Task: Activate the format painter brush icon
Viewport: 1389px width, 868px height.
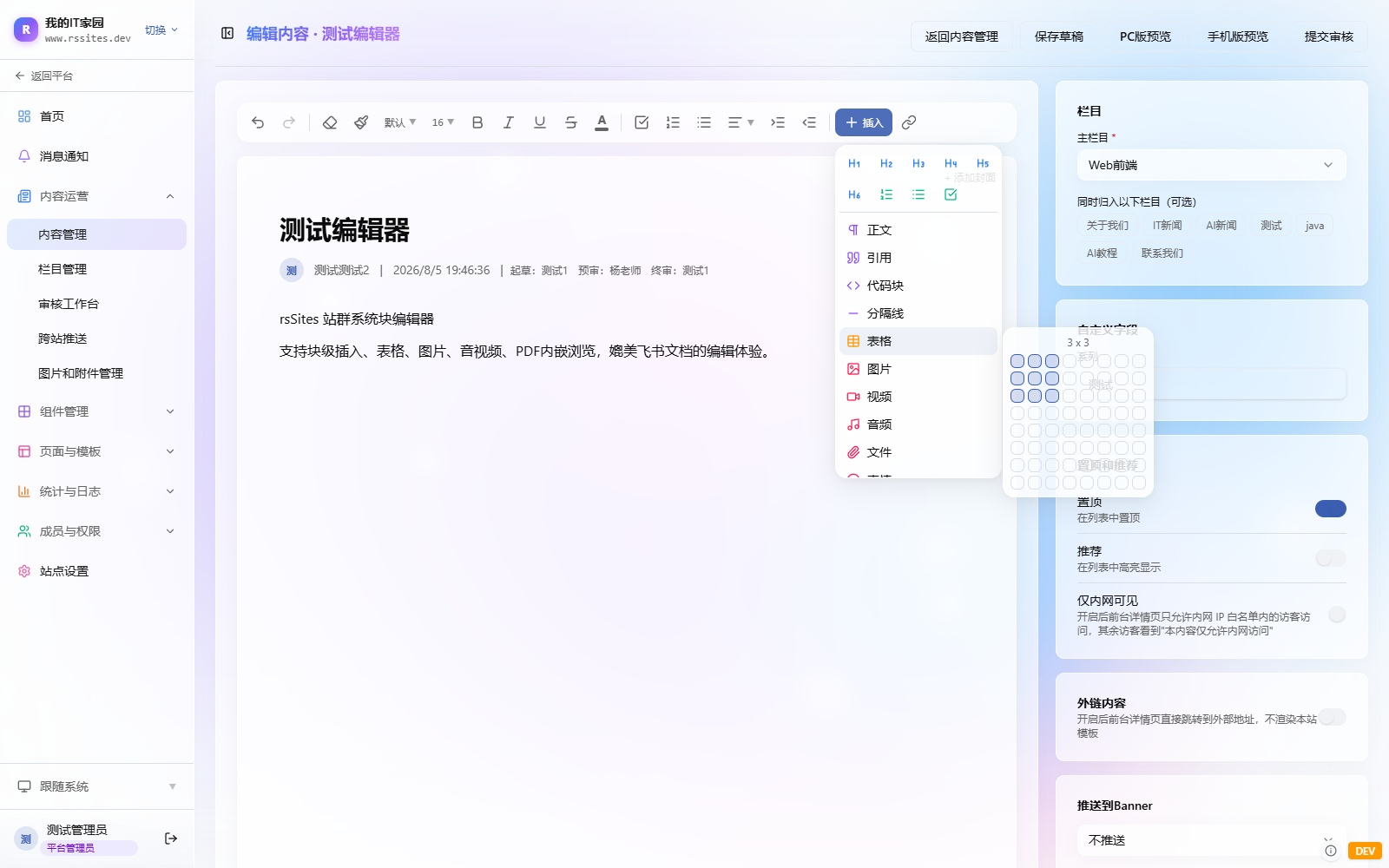Action: (x=361, y=122)
